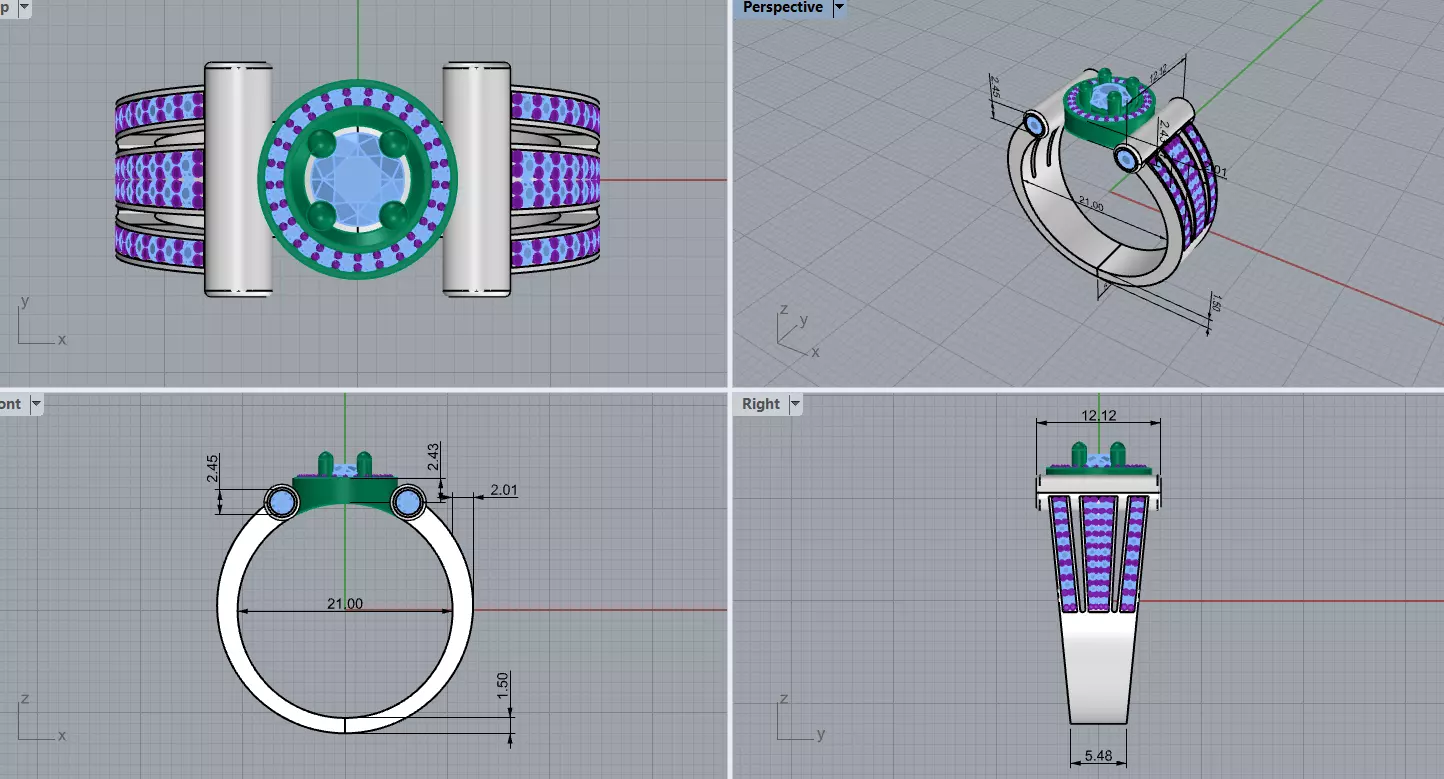This screenshot has width=1444, height=779.
Task: Select the 12.12 dimension in Perspective view
Action: click(1159, 72)
